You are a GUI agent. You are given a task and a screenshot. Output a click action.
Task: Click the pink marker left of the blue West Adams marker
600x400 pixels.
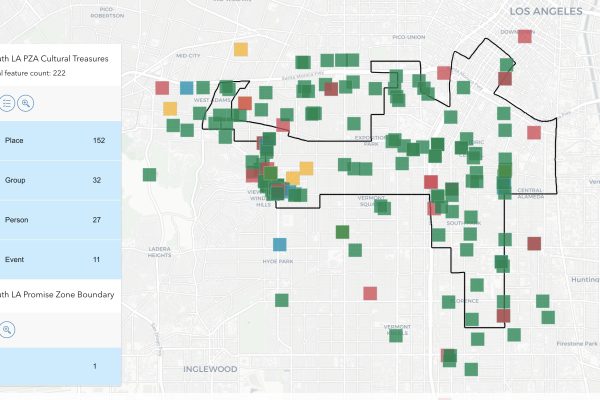click(x=162, y=88)
